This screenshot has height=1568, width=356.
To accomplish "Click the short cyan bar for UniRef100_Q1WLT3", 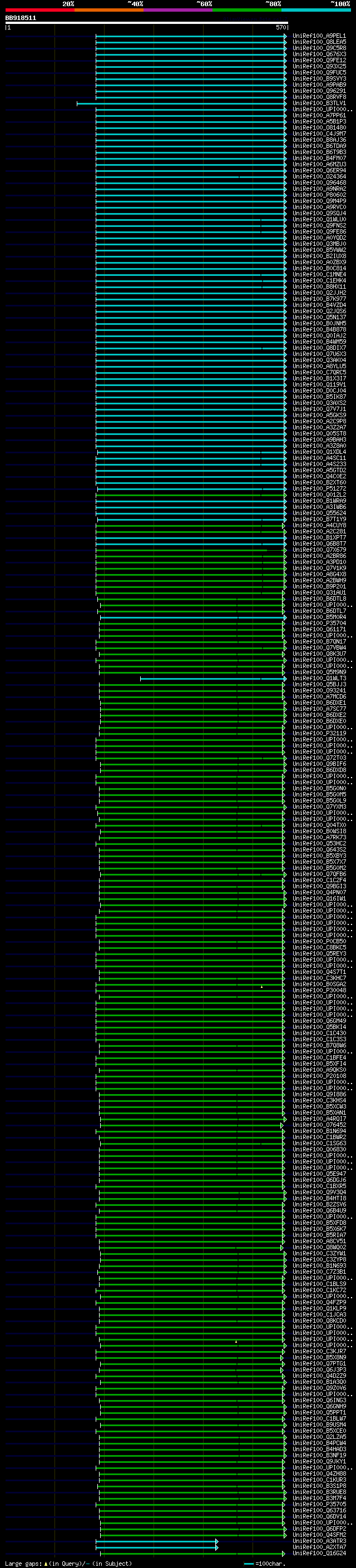I will point(213,678).
